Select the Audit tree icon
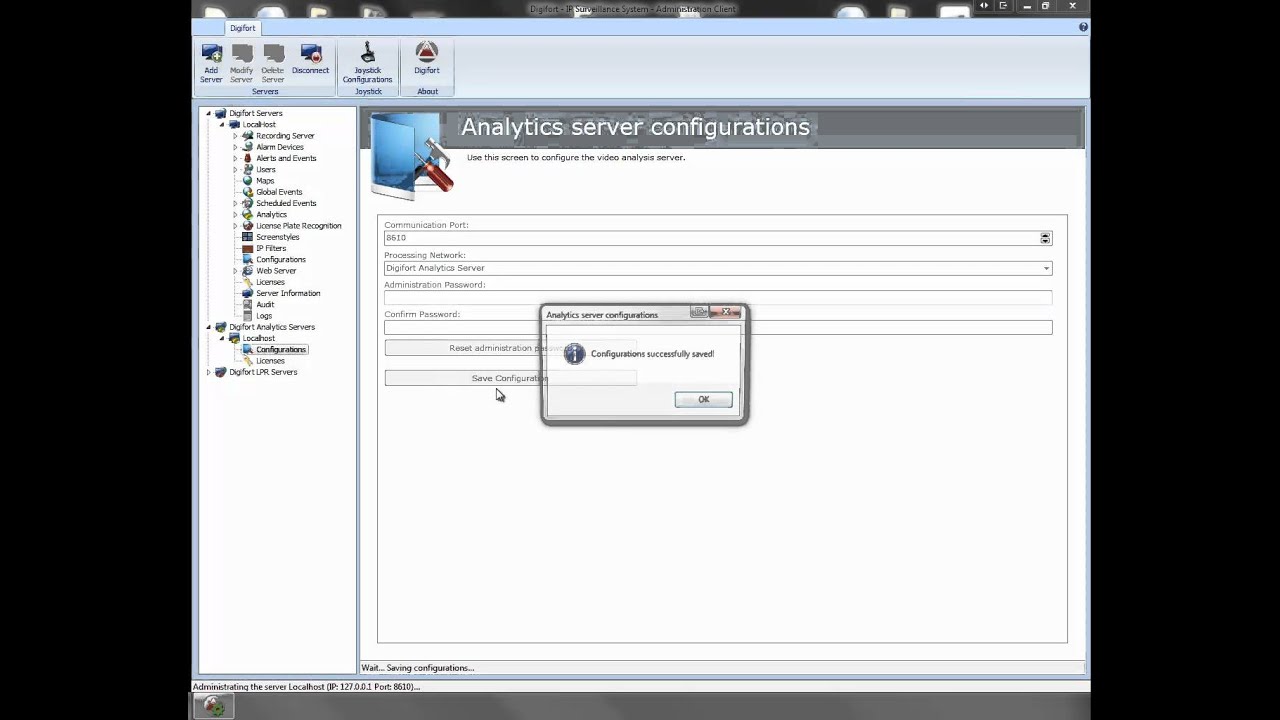 coord(247,305)
